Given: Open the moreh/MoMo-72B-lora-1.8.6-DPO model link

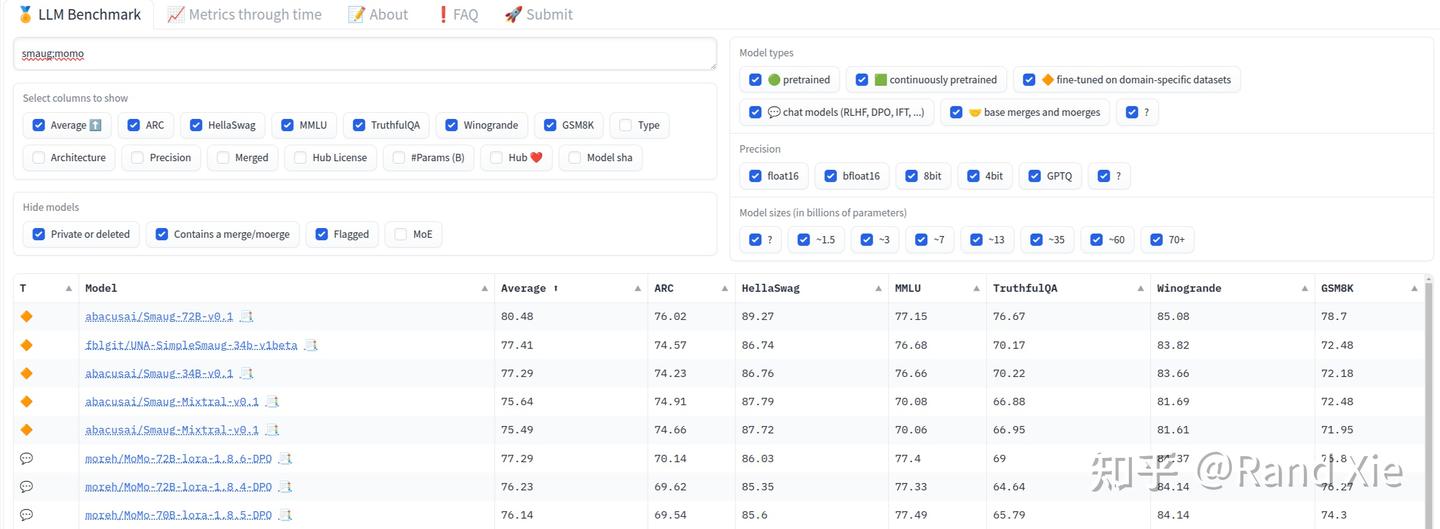Looking at the screenshot, I should (x=178, y=459).
